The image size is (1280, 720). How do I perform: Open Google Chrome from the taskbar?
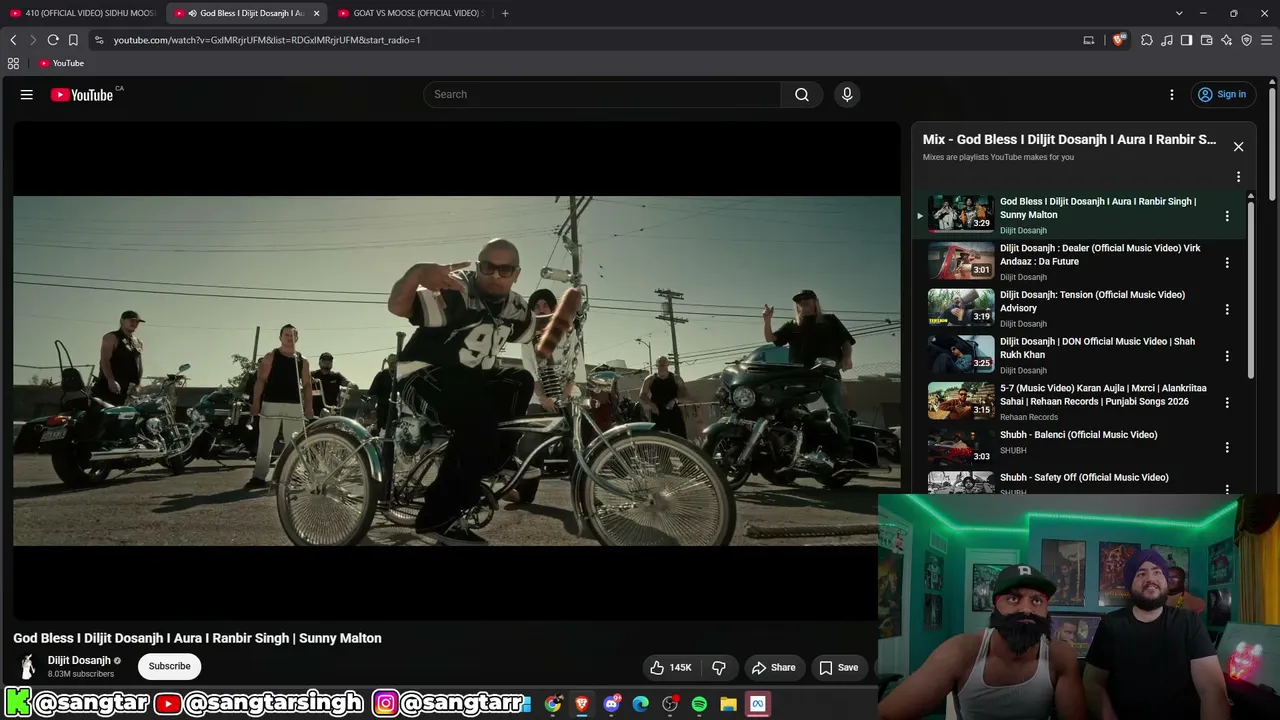click(x=553, y=704)
